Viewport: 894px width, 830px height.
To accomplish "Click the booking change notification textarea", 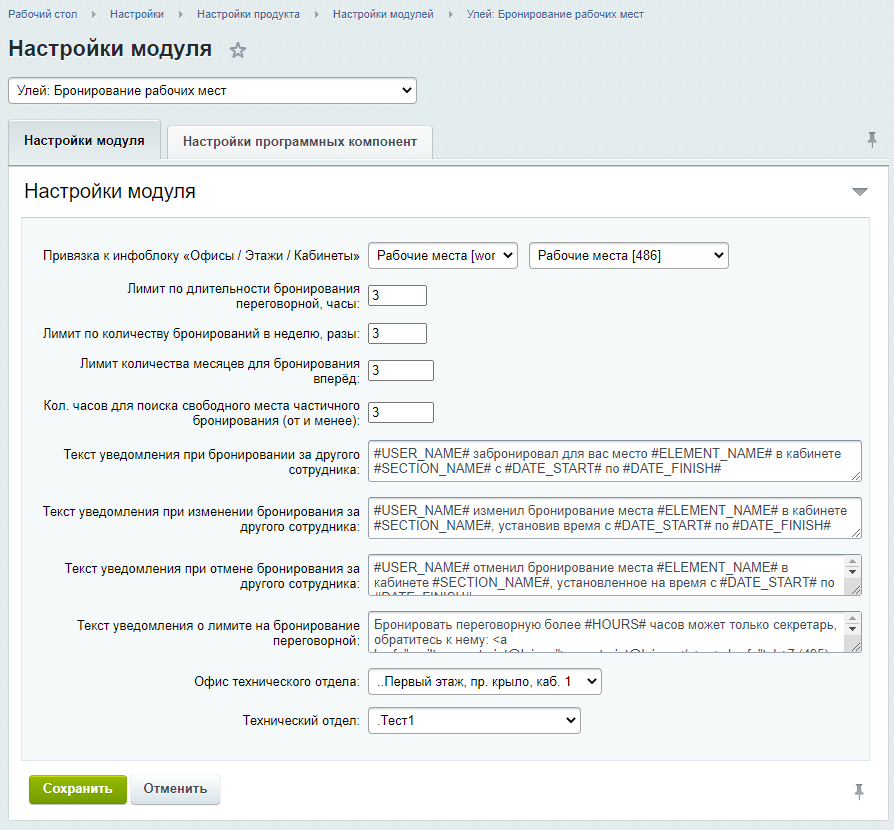I will [615, 518].
